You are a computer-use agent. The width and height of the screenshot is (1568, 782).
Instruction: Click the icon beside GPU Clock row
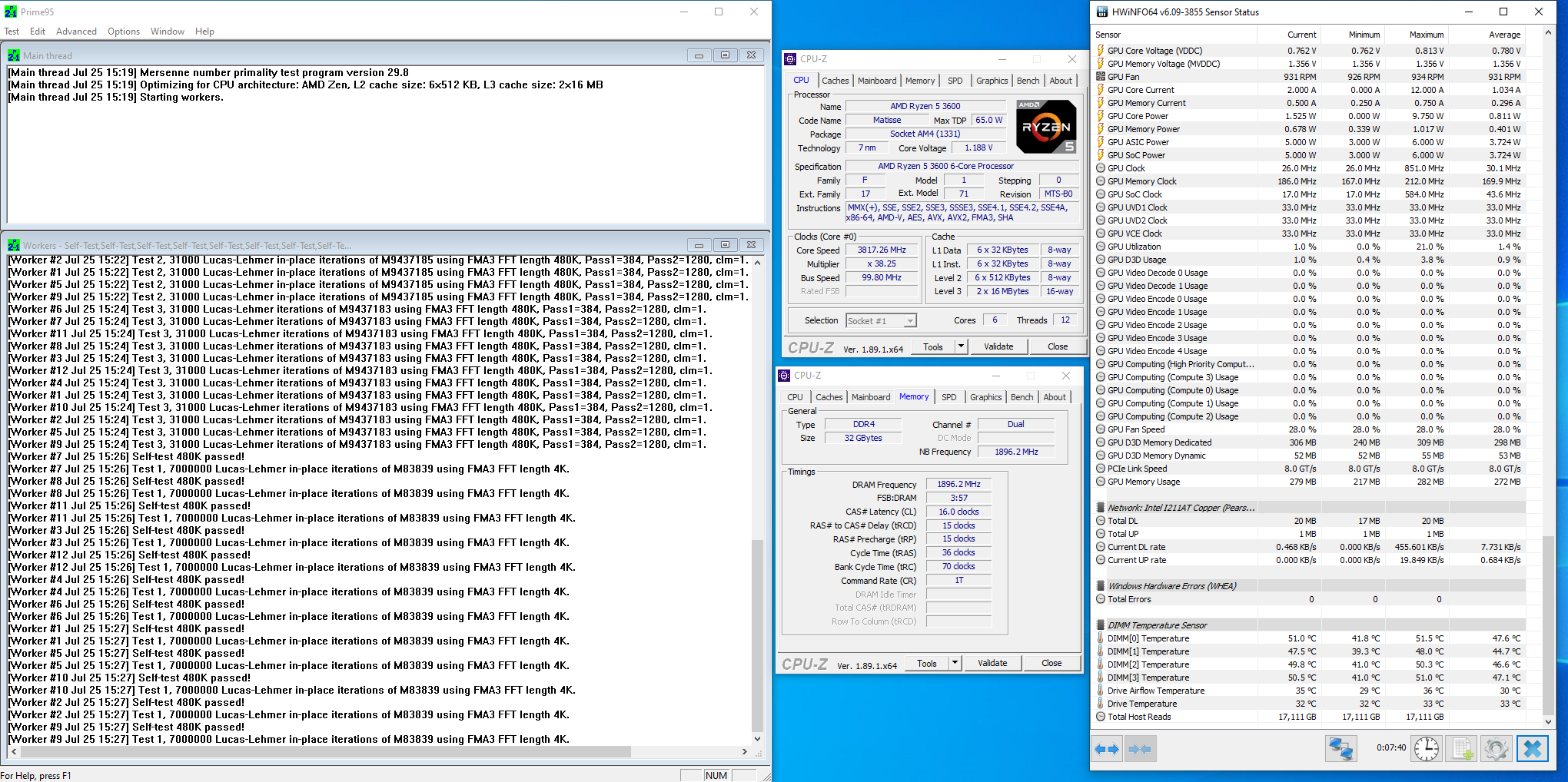pos(1101,168)
